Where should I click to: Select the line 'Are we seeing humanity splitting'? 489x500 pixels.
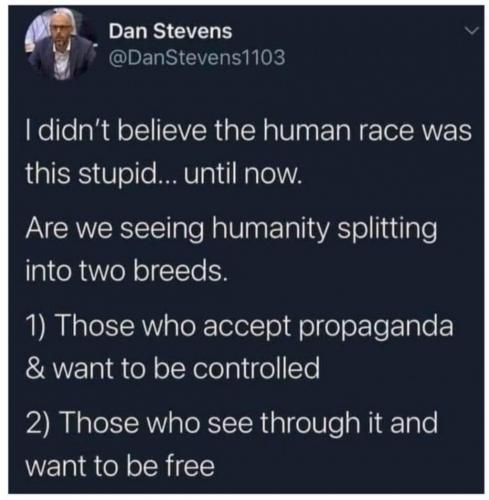pos(231,229)
